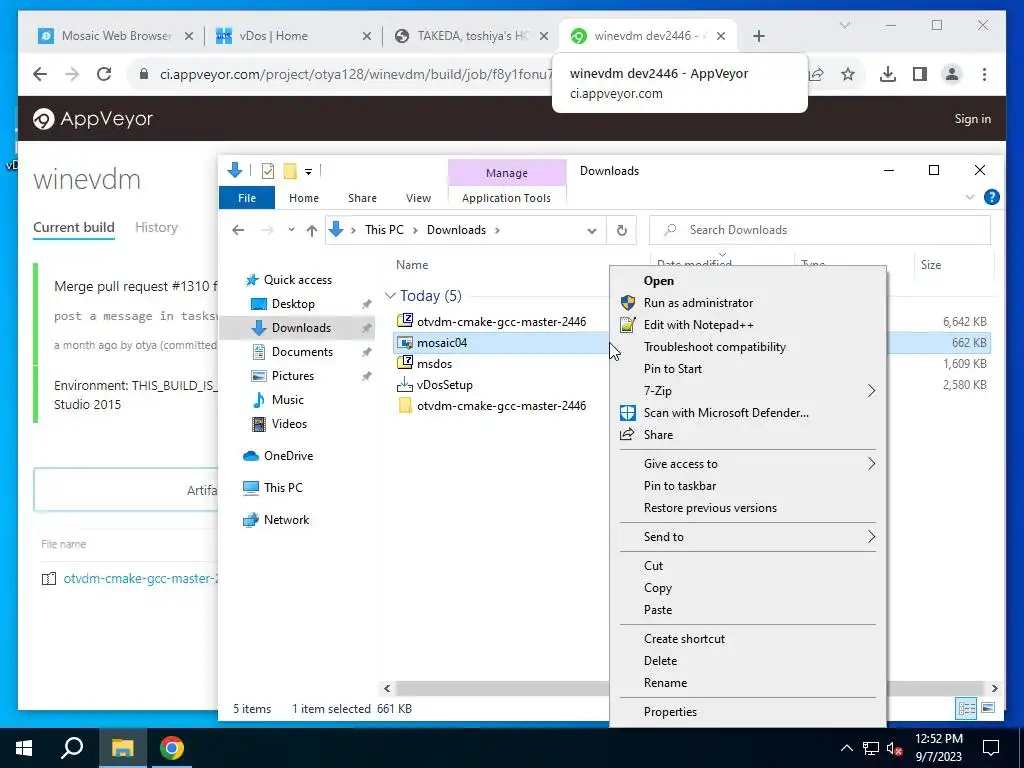
Task: Go back in File Explorer
Action: click(238, 230)
